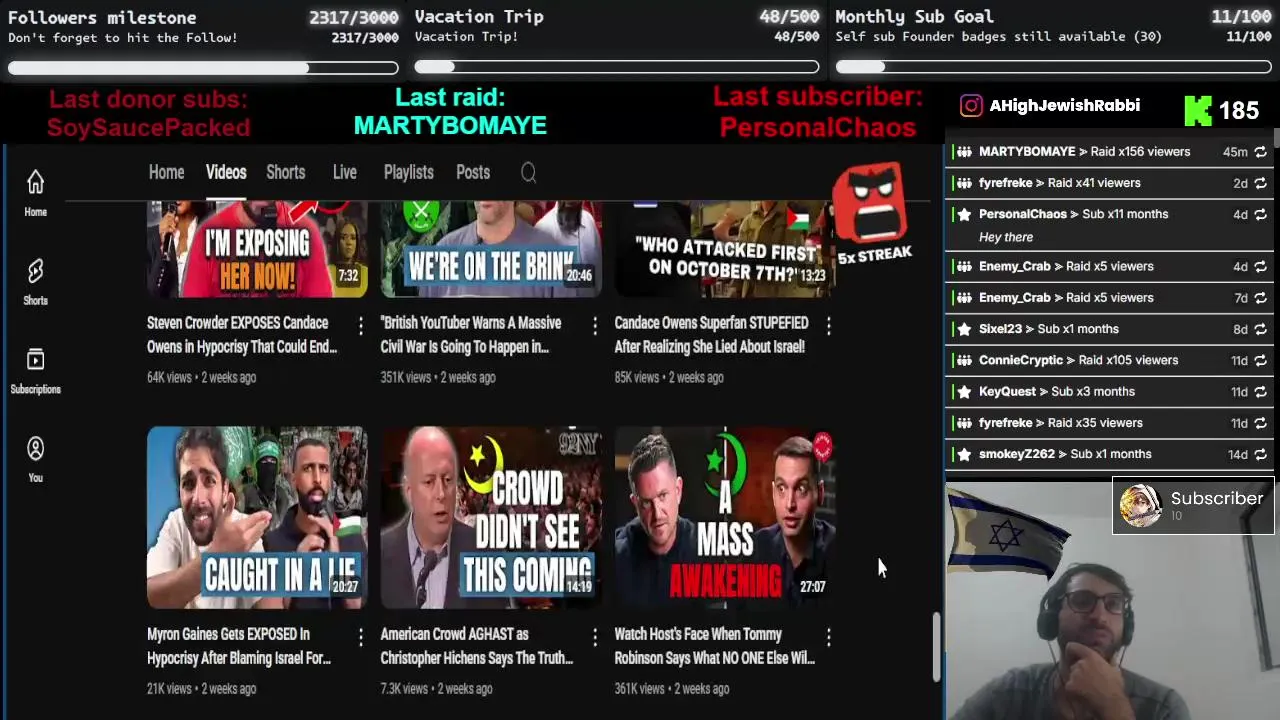Click the Subscriber badge avatar icon
This screenshot has height=720, width=1280.
pos(1140,506)
